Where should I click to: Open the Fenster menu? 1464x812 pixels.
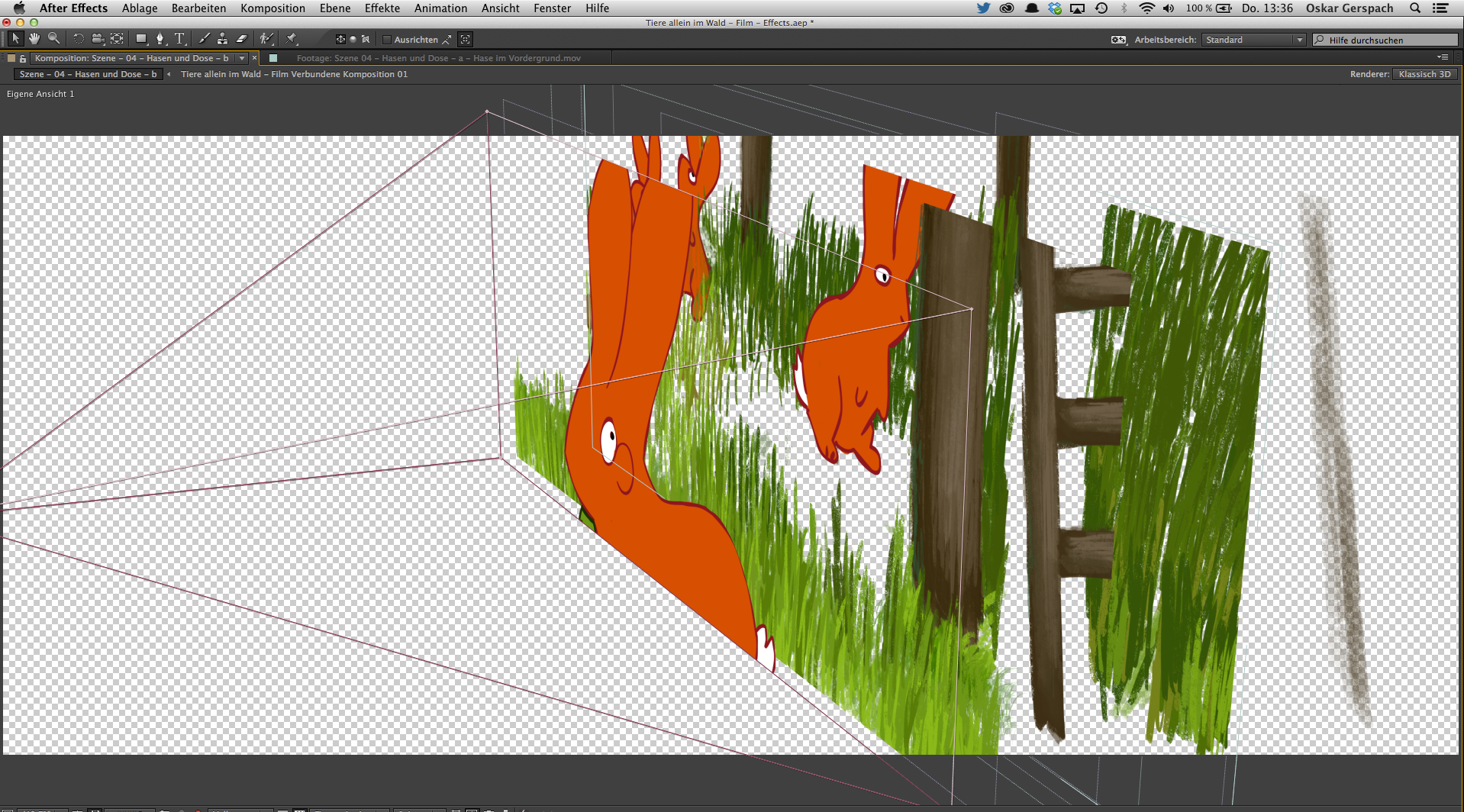tap(553, 8)
